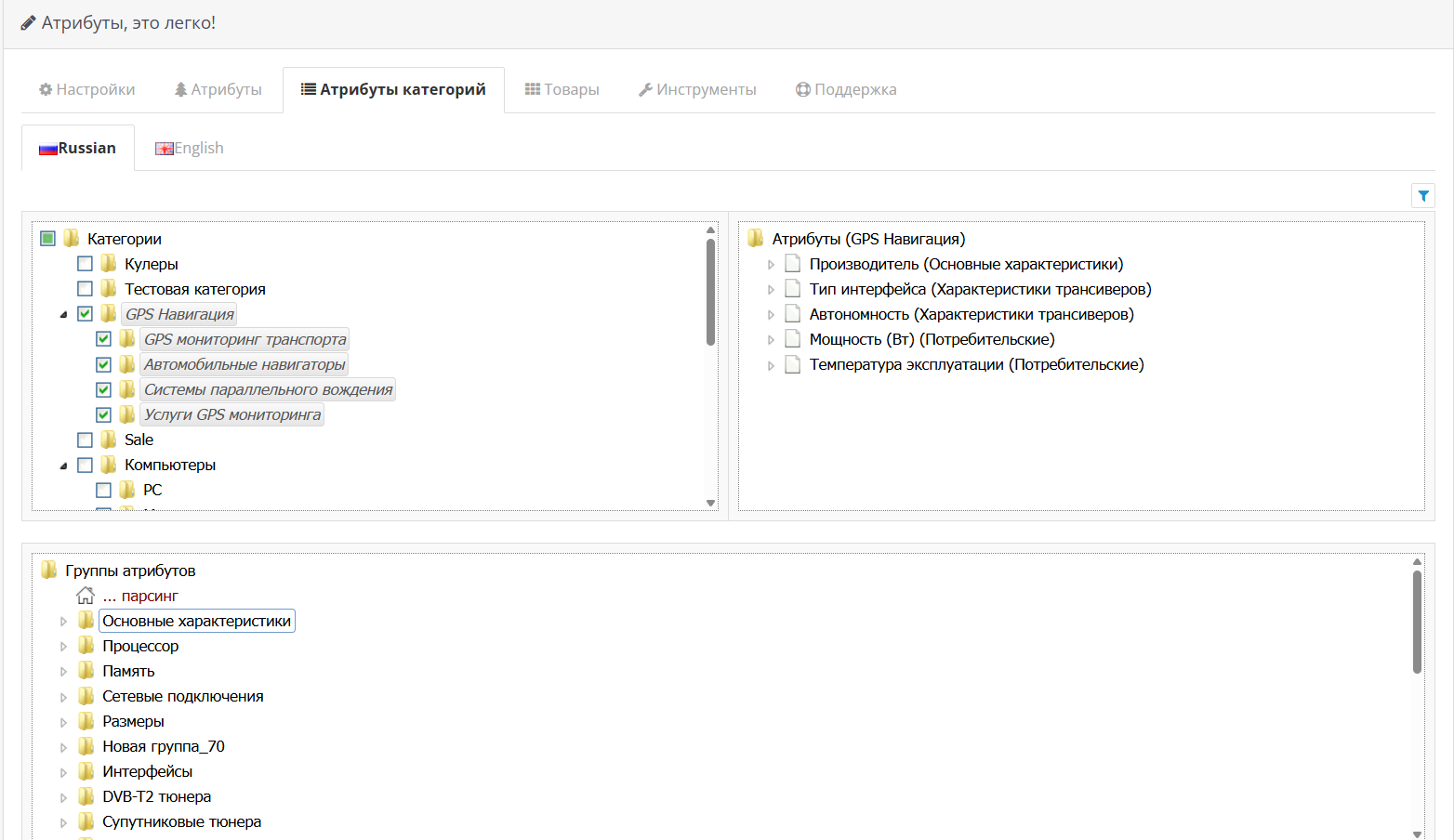Click the Мощность (Вт) attribute page icon
The width and height of the screenshot is (1454, 840).
tap(793, 339)
